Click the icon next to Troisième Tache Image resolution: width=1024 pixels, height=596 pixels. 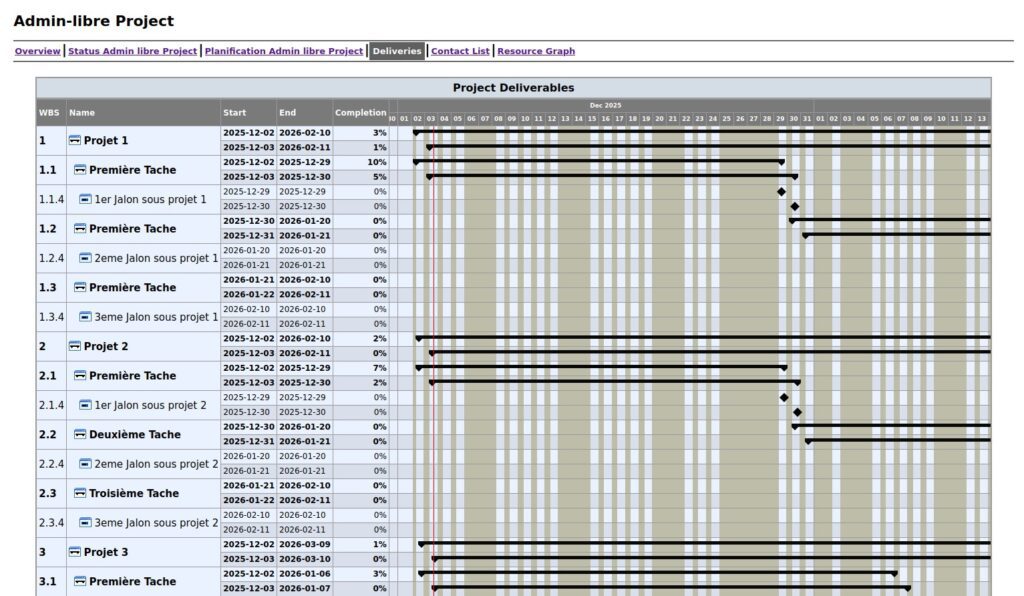80,494
